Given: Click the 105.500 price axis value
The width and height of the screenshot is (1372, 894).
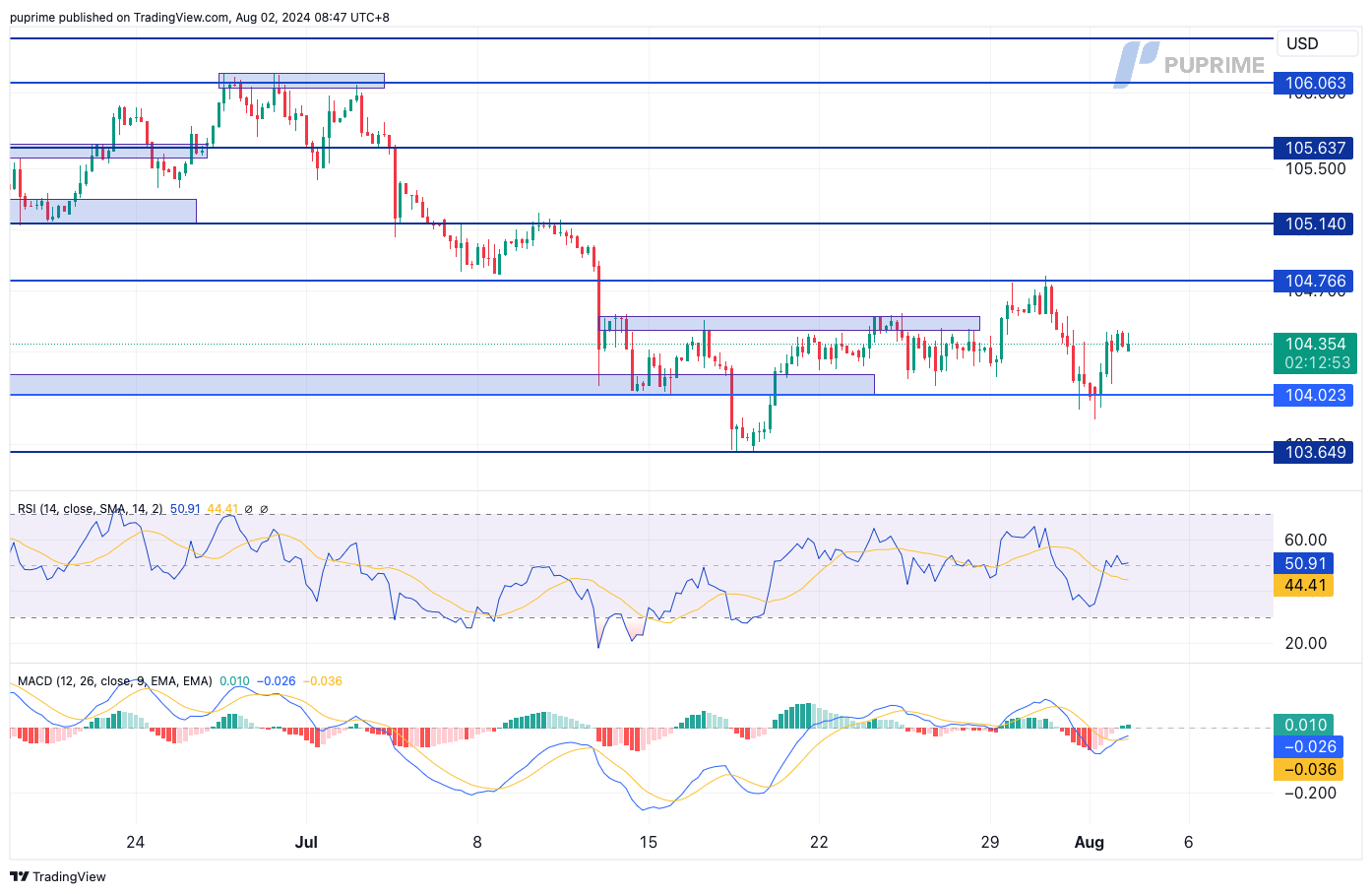Looking at the screenshot, I should pos(1315,169).
